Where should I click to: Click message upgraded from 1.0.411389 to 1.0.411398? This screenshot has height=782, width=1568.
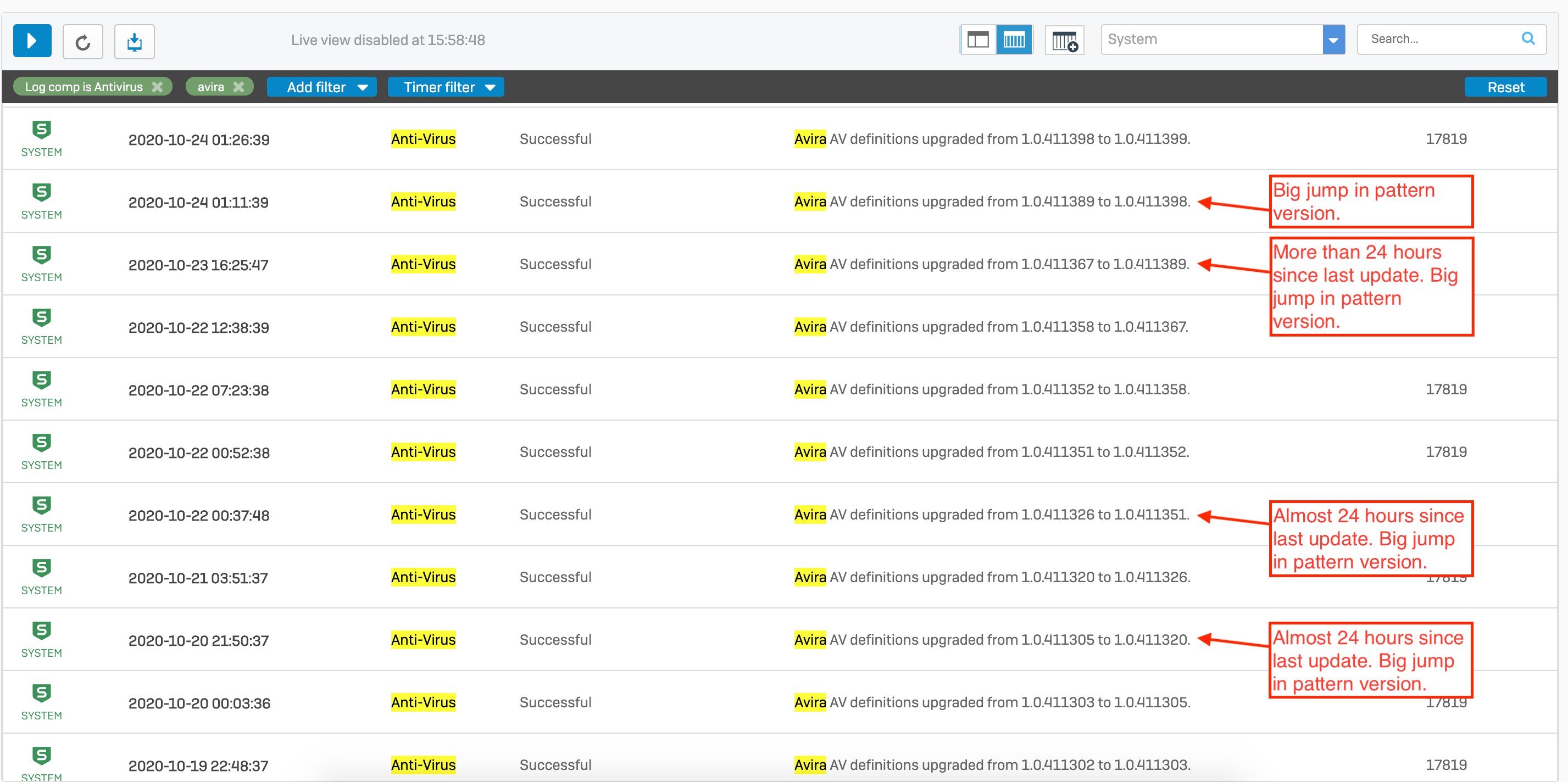pos(992,202)
